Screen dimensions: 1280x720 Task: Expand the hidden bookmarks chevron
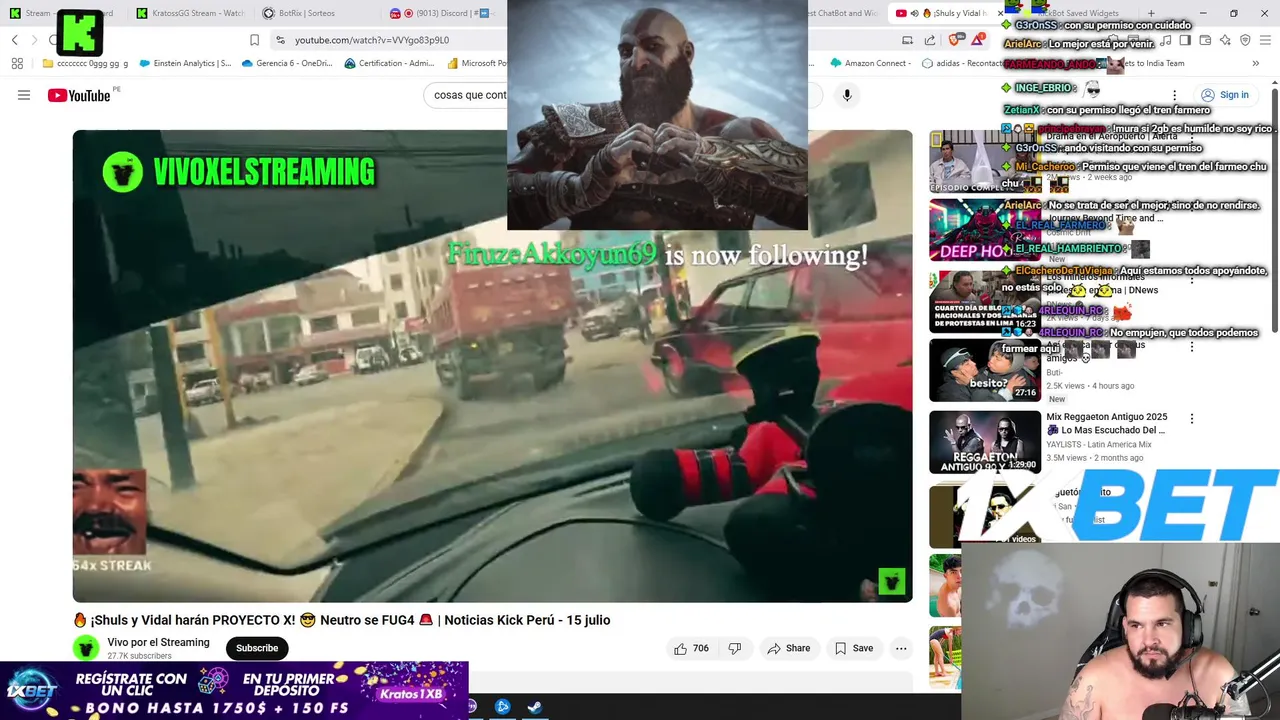tap(1256, 63)
